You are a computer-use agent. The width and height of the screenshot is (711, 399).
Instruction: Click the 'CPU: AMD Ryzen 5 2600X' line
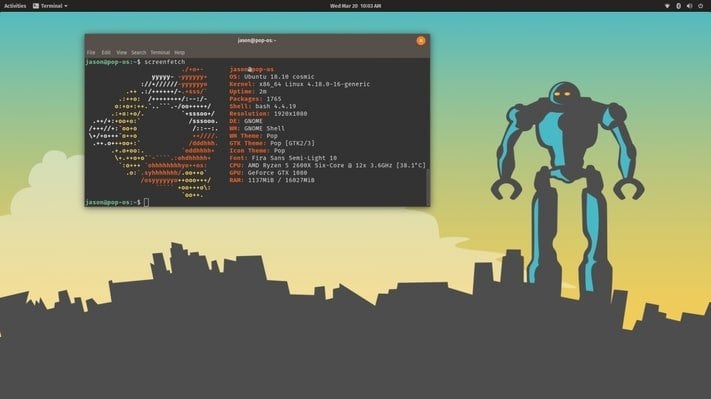pos(327,165)
